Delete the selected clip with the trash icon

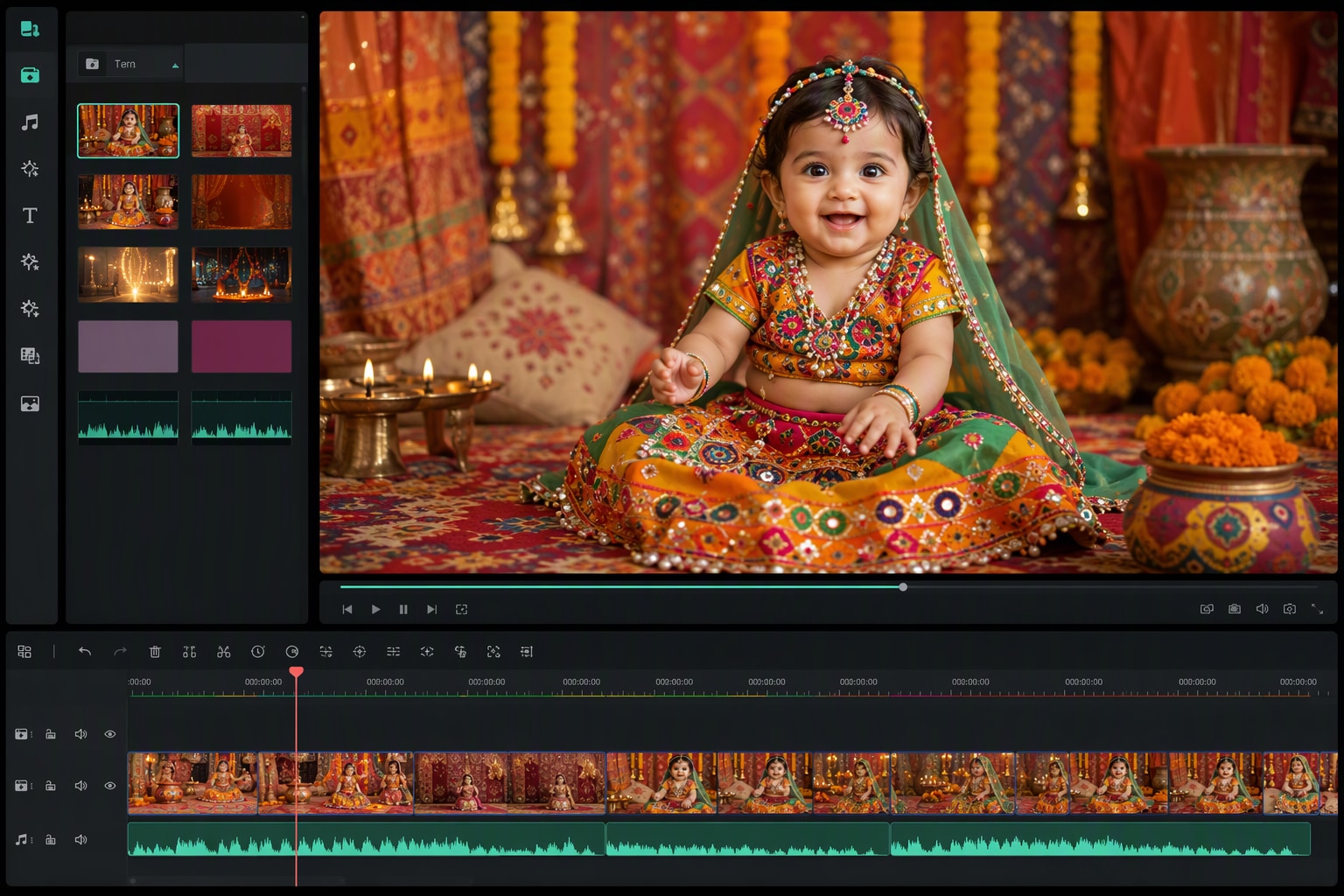click(155, 652)
